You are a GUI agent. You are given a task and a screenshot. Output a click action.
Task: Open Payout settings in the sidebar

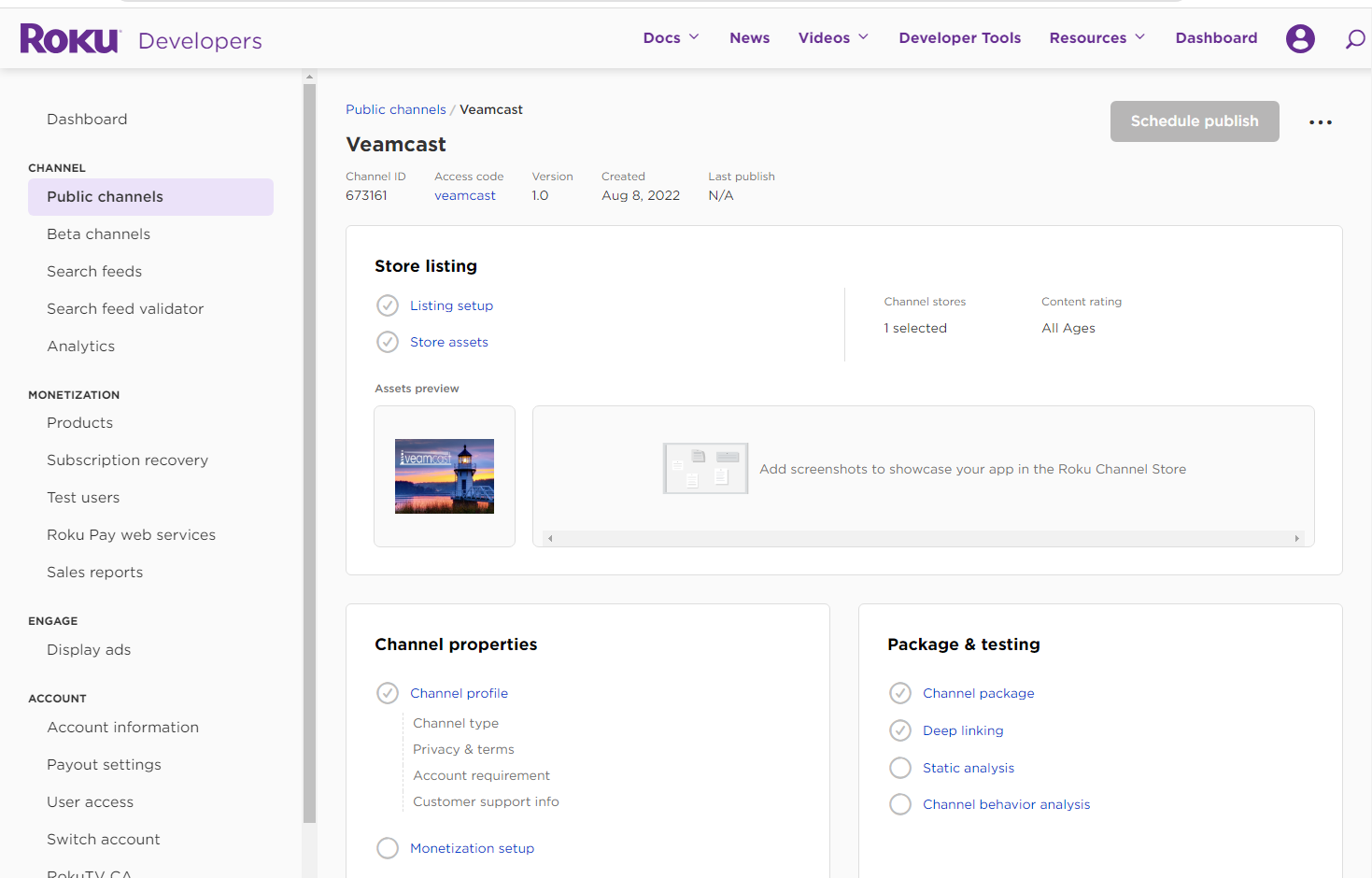point(105,765)
